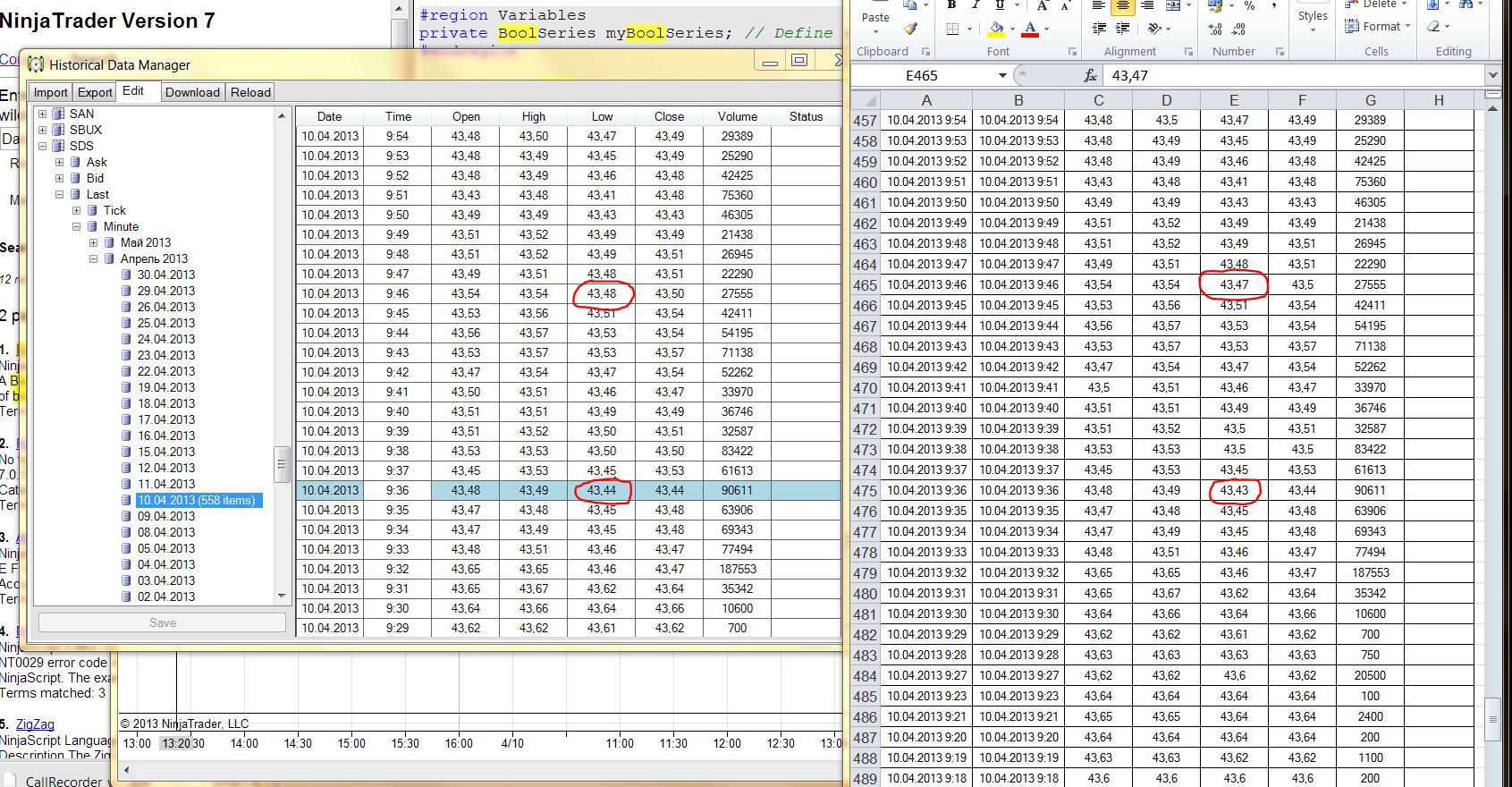This screenshot has width=1512, height=787.
Task: Click the Insert Function fx icon
Action: [1090, 76]
